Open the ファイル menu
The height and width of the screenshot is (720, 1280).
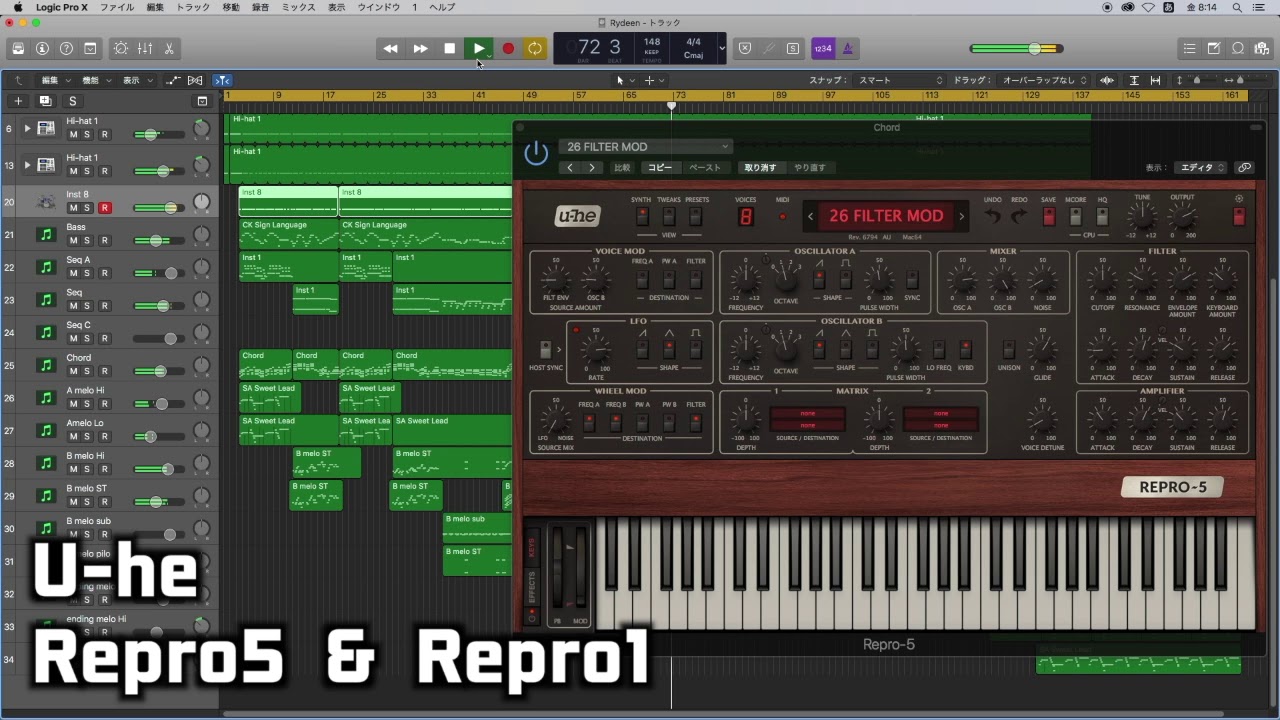point(117,7)
